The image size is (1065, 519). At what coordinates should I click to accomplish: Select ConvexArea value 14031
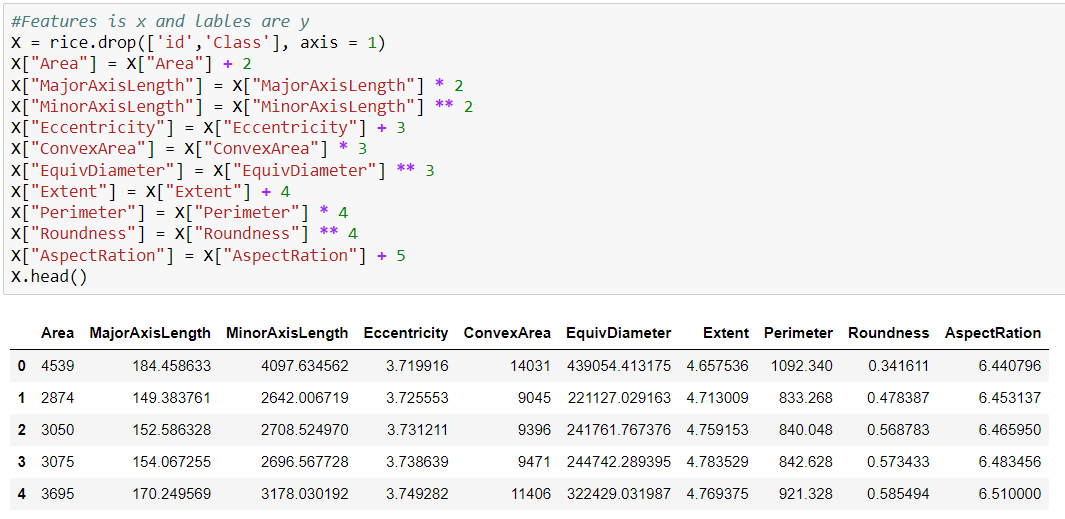coord(531,366)
